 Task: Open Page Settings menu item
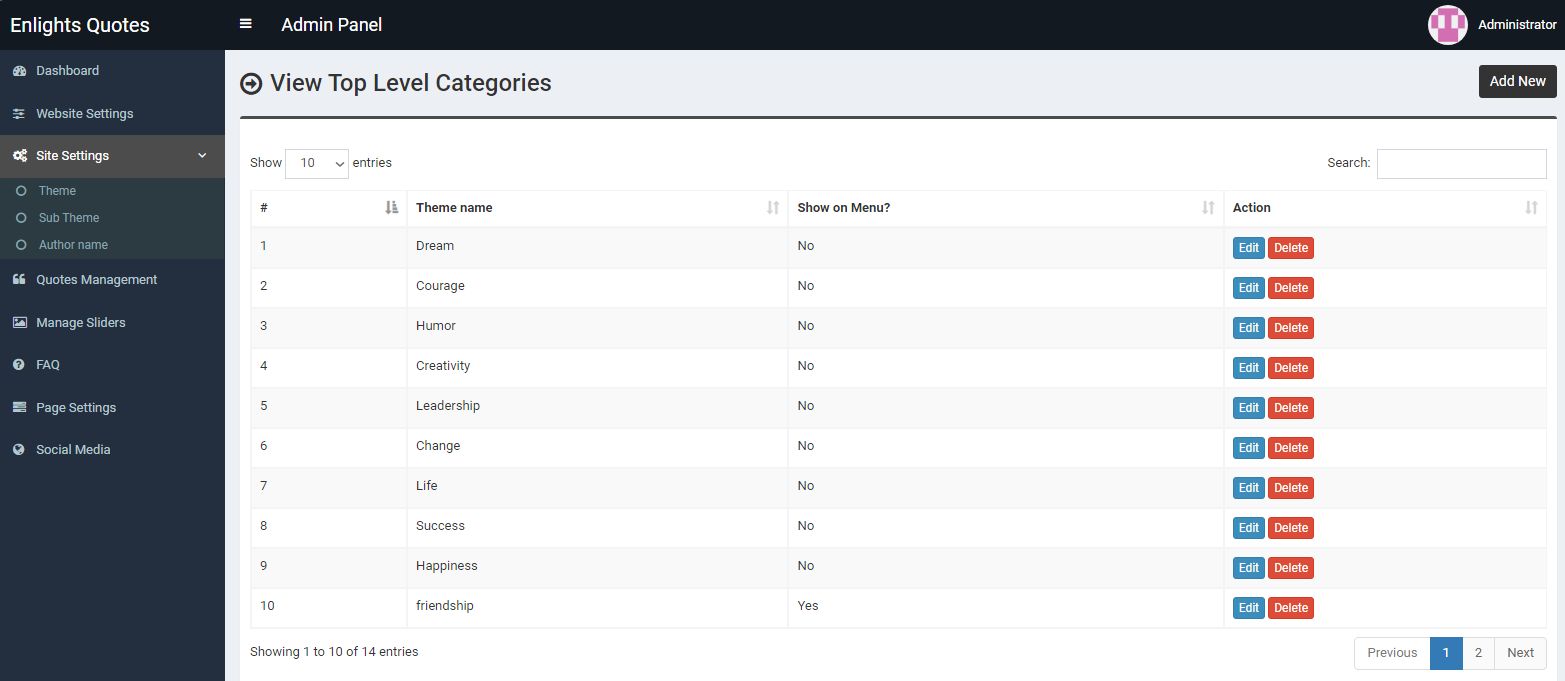[112, 408]
